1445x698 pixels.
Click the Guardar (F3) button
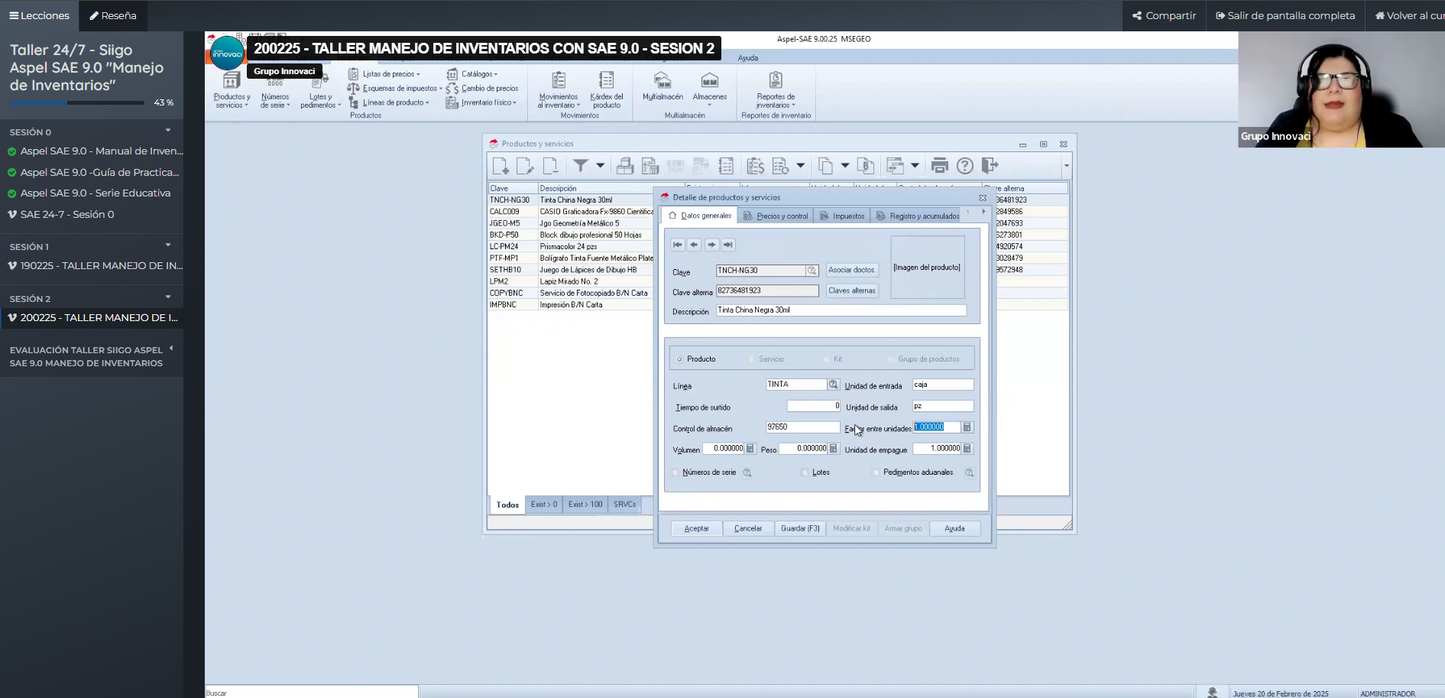click(800, 528)
